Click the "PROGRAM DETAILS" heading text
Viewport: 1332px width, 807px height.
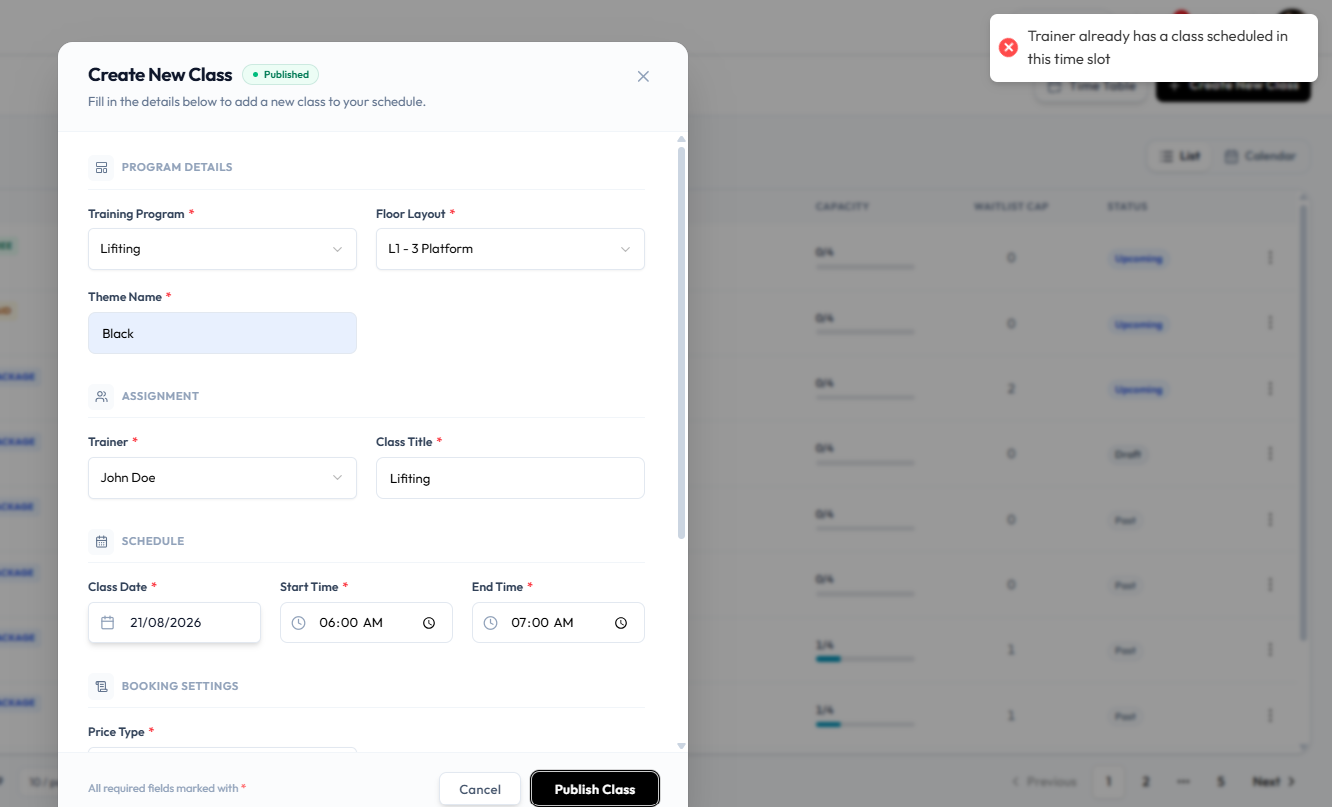177,167
